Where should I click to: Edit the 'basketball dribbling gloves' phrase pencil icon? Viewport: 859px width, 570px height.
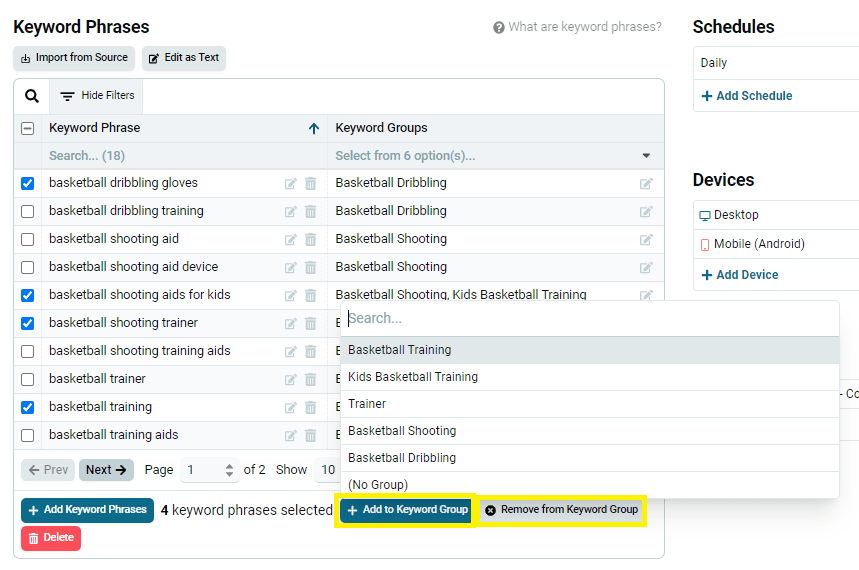tap(290, 184)
